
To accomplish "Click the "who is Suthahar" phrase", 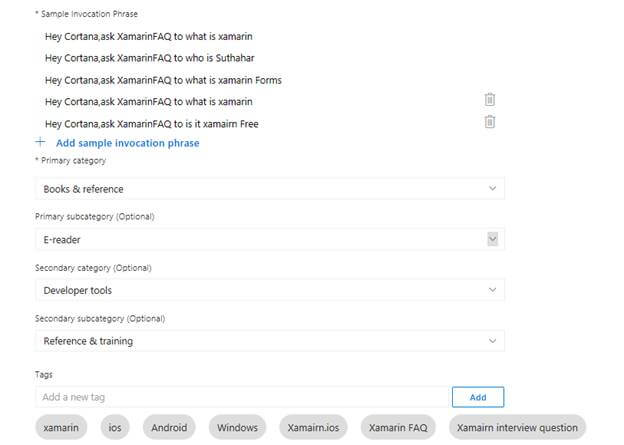I will tap(150, 58).
